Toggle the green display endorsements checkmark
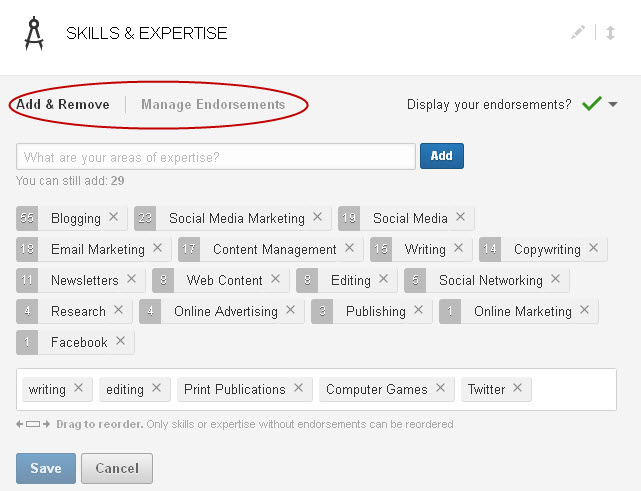This screenshot has width=641, height=491. (x=592, y=103)
